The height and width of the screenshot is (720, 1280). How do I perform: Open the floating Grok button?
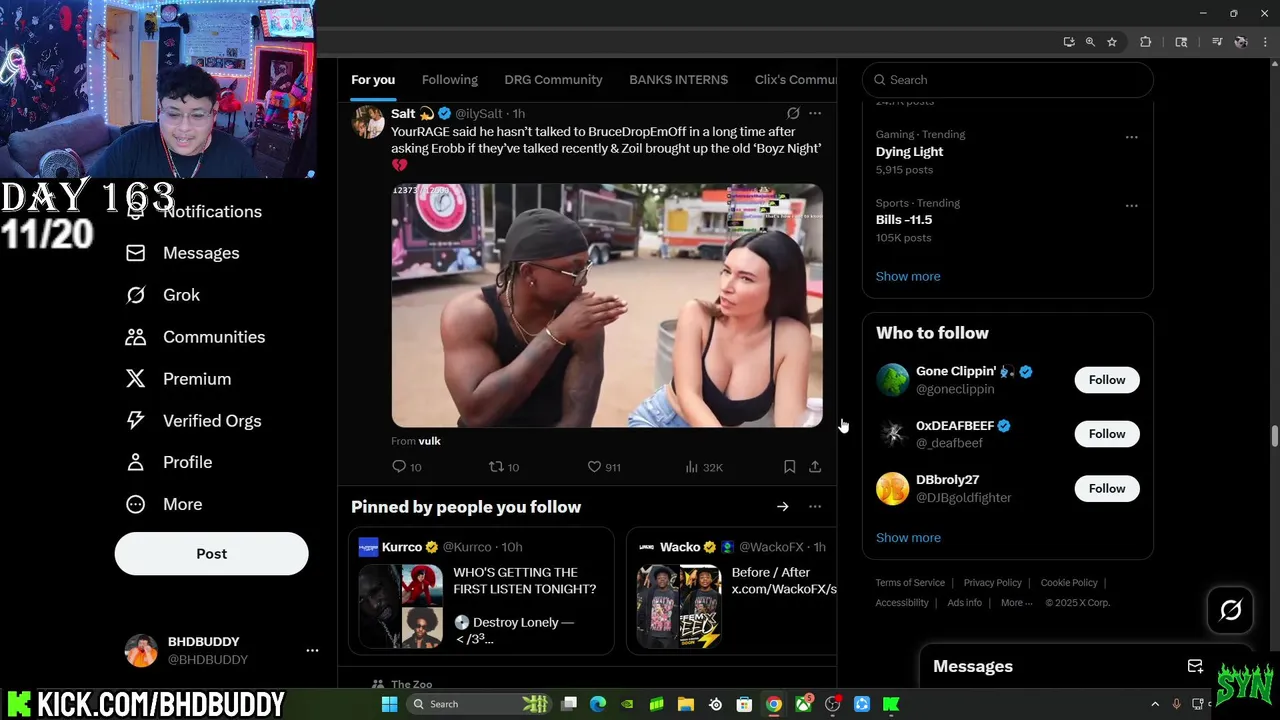(x=1230, y=610)
